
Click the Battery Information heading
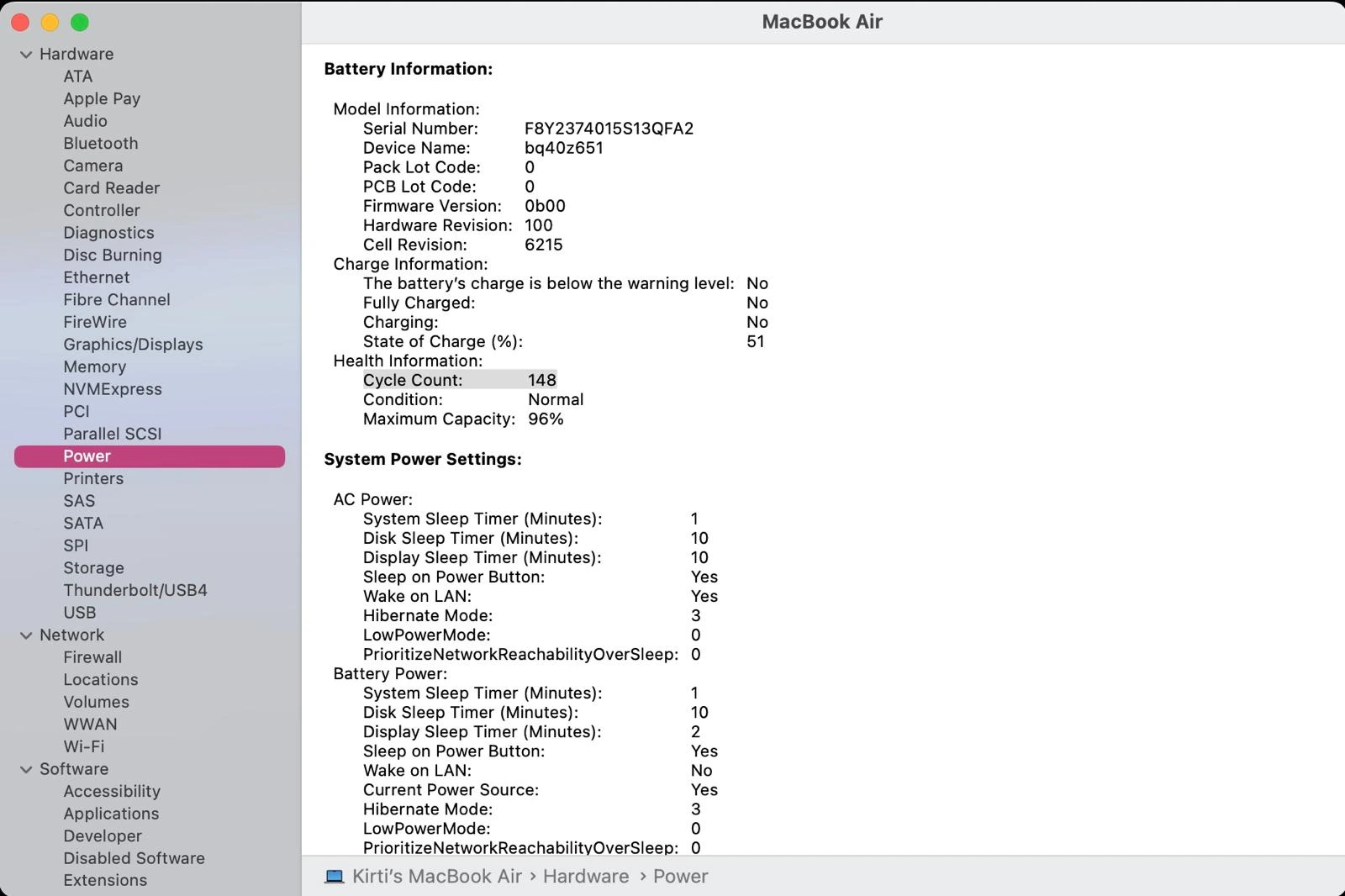[x=409, y=69]
